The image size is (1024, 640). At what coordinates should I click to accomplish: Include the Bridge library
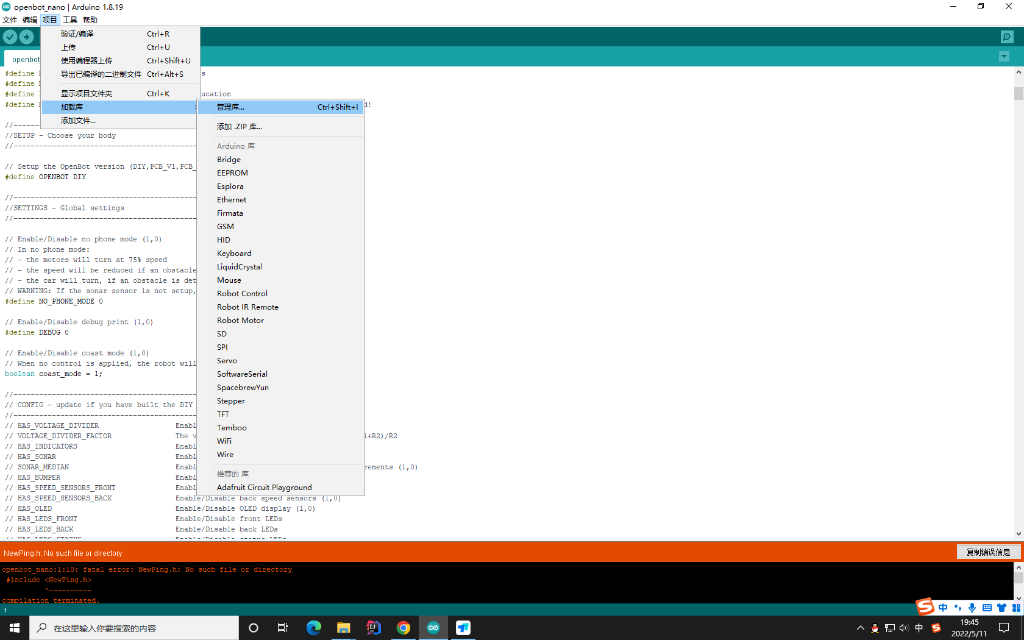pyautogui.click(x=281, y=159)
